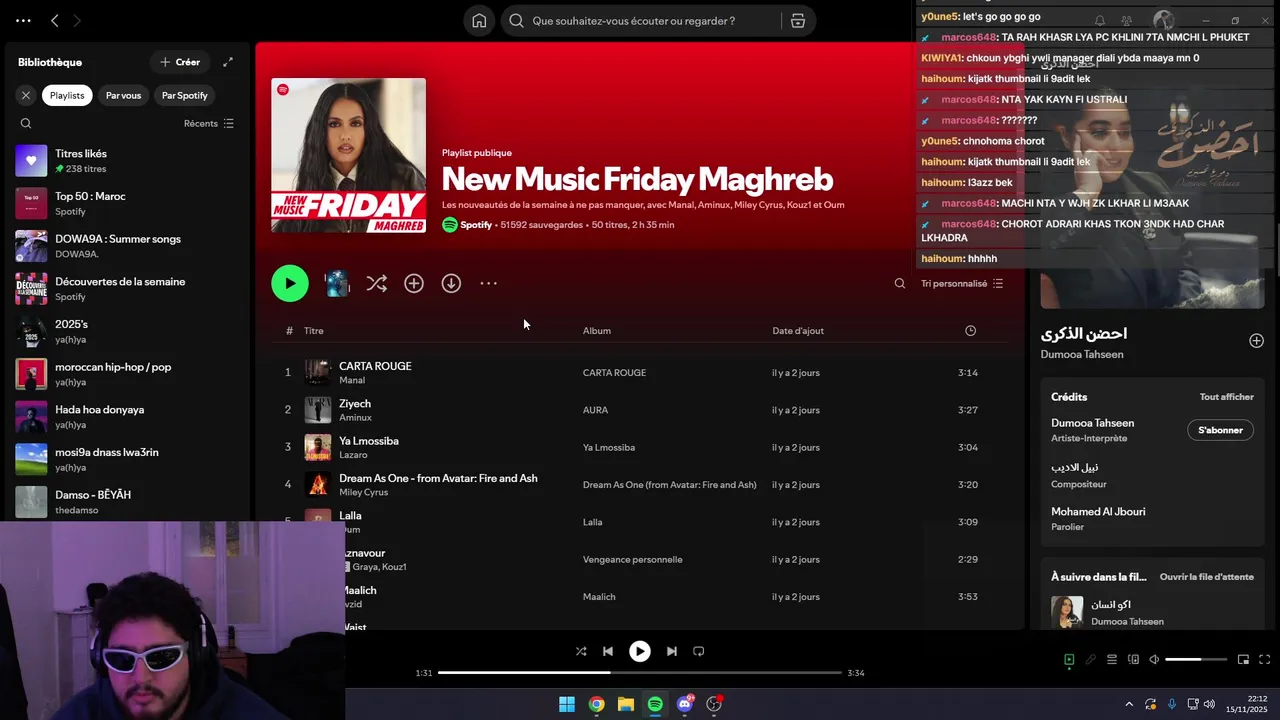Screen dimensions: 1280x720
Task: Select the Lalla track title
Action: click(350, 516)
